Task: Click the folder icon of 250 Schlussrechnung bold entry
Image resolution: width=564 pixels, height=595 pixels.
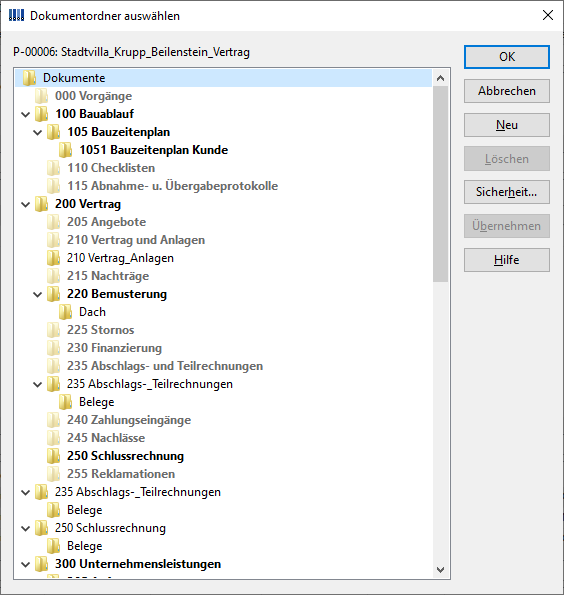Action: click(54, 456)
